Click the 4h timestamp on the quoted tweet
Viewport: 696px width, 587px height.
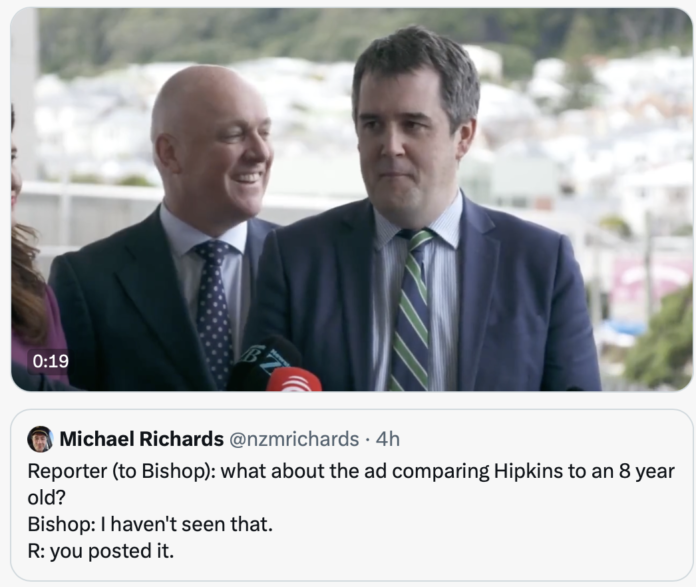pyautogui.click(x=388, y=439)
